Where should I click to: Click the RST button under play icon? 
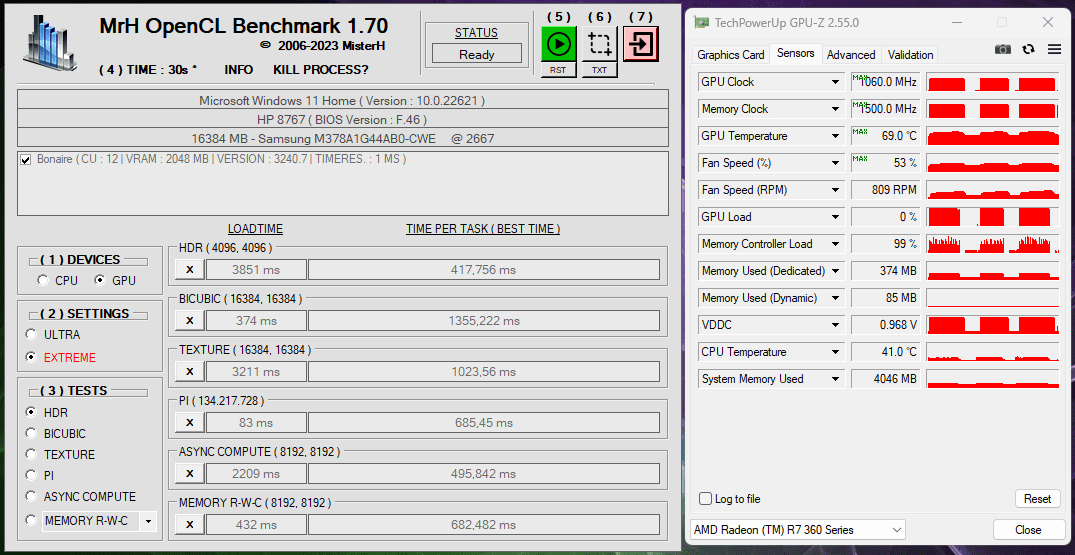pyautogui.click(x=558, y=70)
